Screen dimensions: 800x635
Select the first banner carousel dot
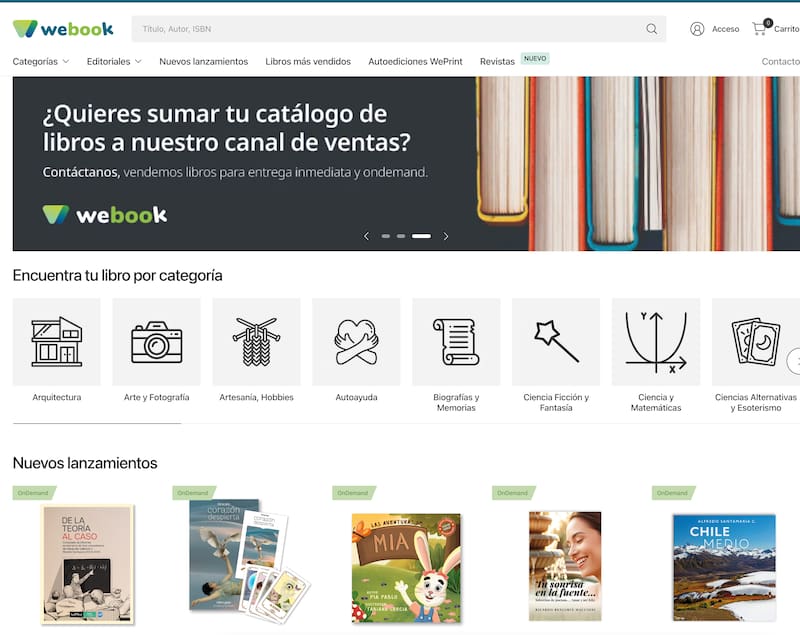pos(386,236)
